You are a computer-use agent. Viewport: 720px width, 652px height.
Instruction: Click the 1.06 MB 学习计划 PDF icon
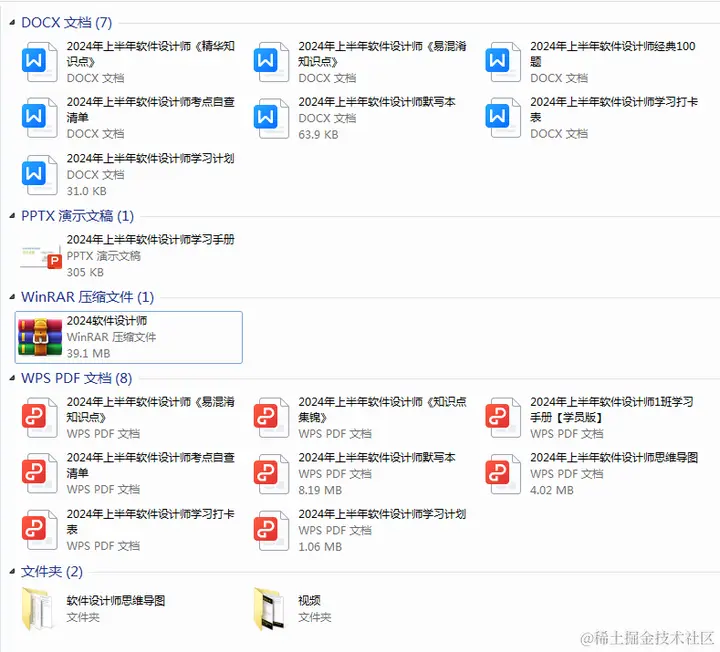pyautogui.click(x=271, y=530)
